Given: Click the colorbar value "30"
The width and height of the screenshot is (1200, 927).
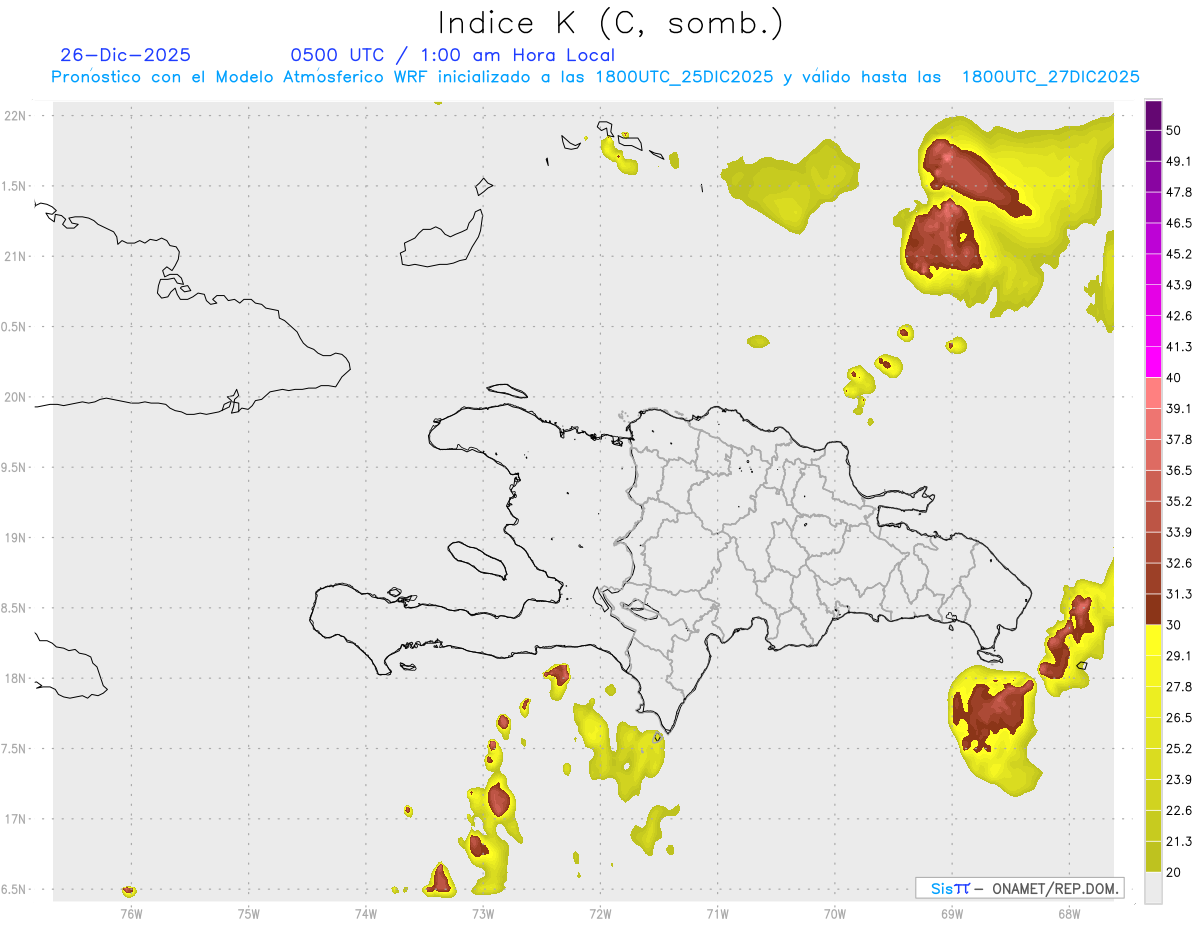Looking at the screenshot, I should [x=1175, y=625].
